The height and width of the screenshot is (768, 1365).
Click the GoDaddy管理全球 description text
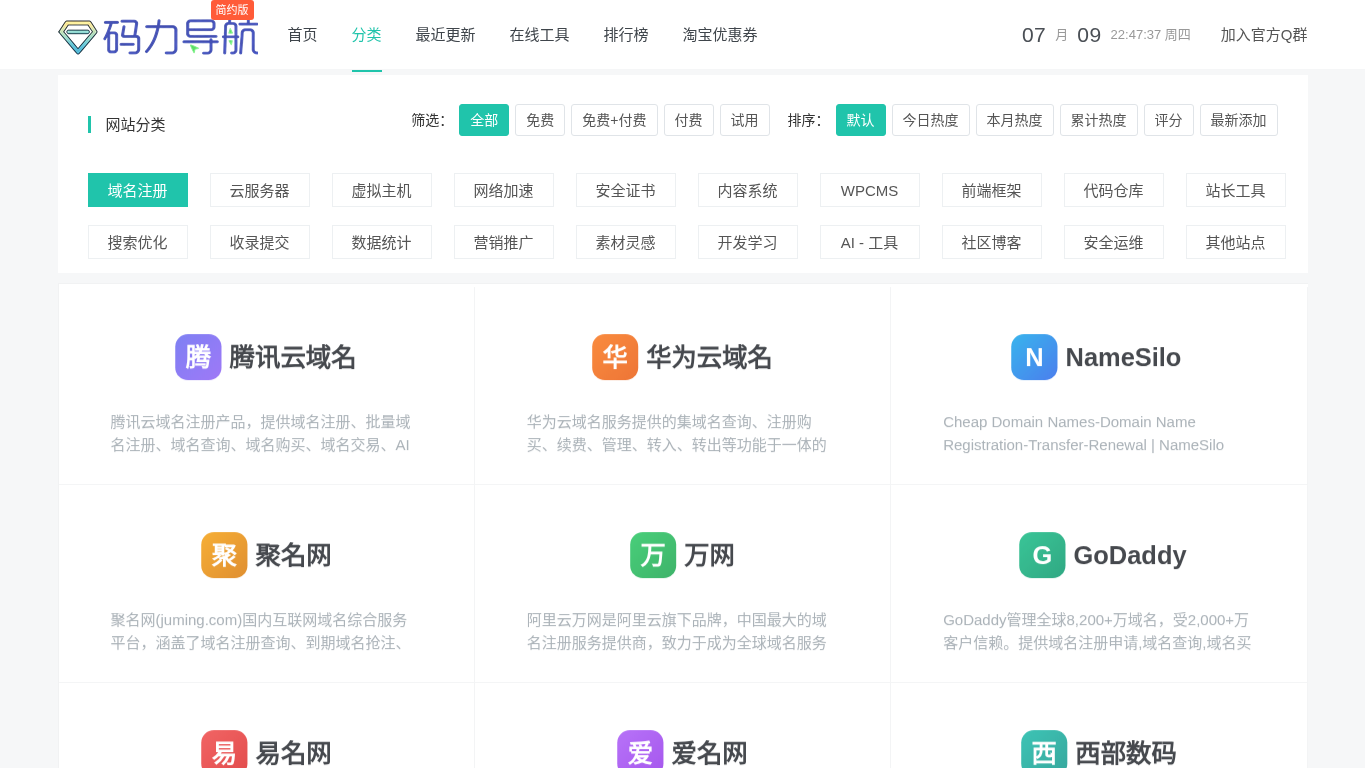pos(1097,631)
